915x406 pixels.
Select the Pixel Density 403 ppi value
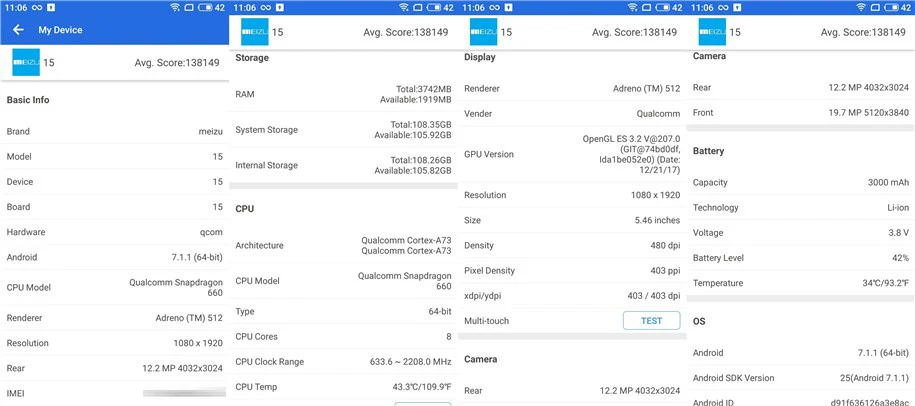665,271
